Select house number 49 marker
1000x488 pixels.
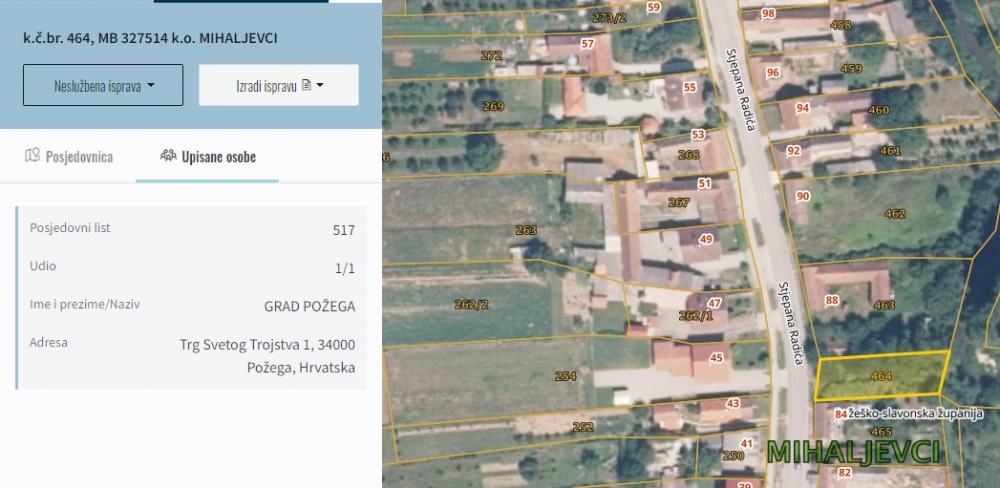(706, 239)
